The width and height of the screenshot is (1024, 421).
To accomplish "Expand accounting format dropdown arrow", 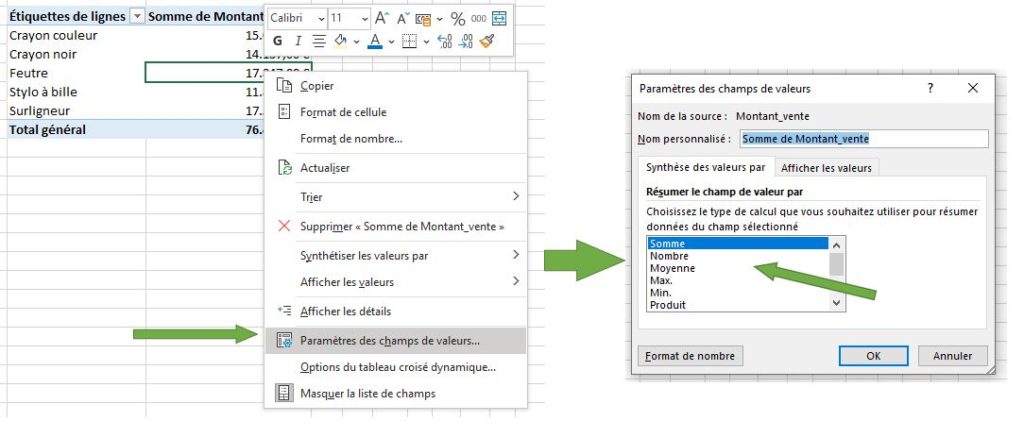I will 439,19.
